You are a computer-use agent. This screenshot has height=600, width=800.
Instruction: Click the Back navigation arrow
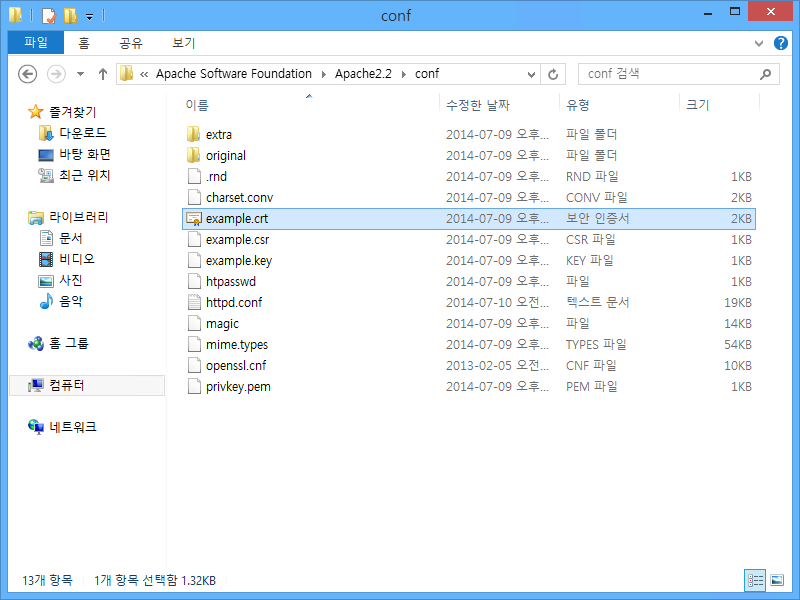point(28,74)
